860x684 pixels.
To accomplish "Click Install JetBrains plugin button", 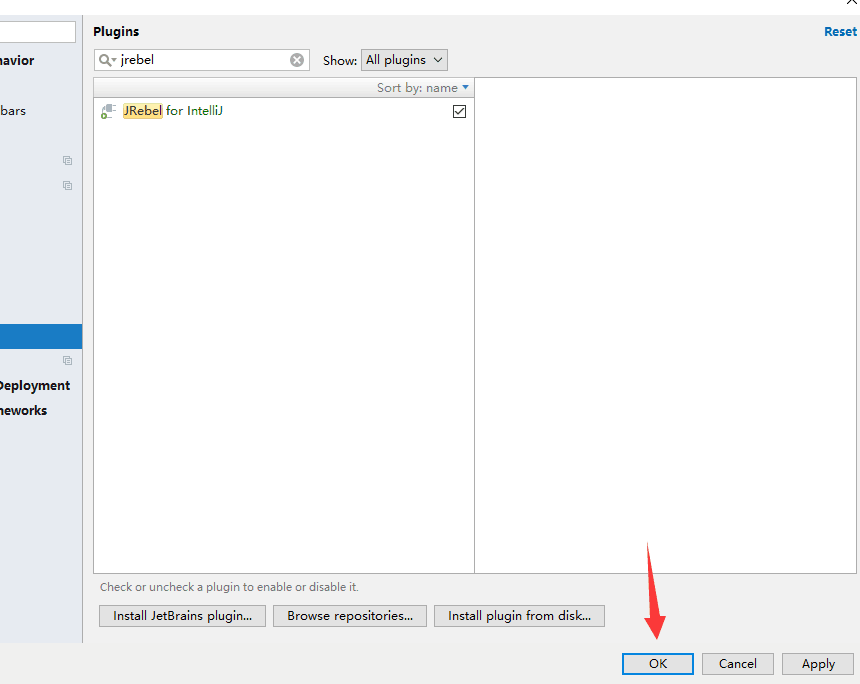I will click(x=182, y=615).
